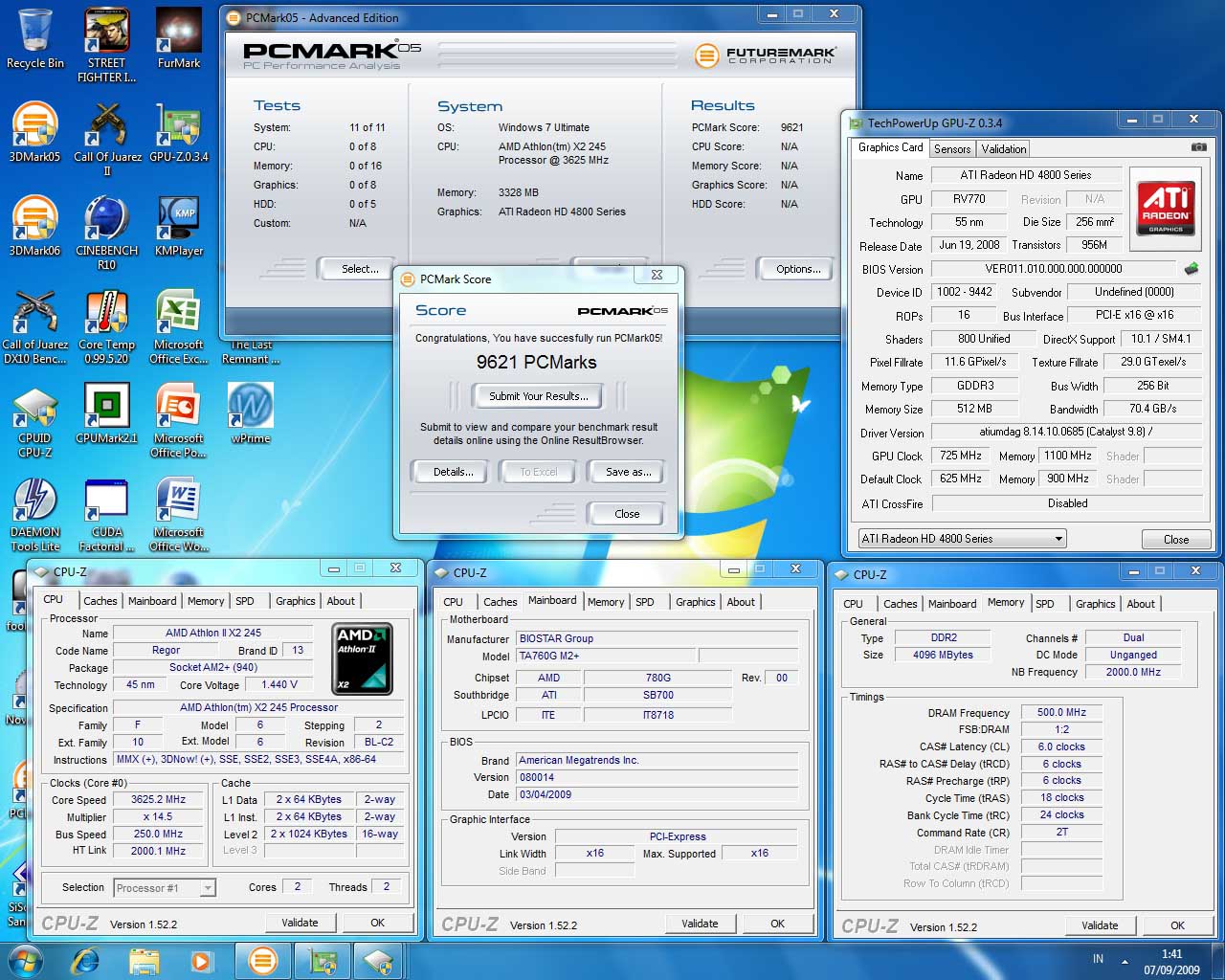1225x980 pixels.
Task: Open CPUID CPU-Z desktop icon
Action: (35, 420)
